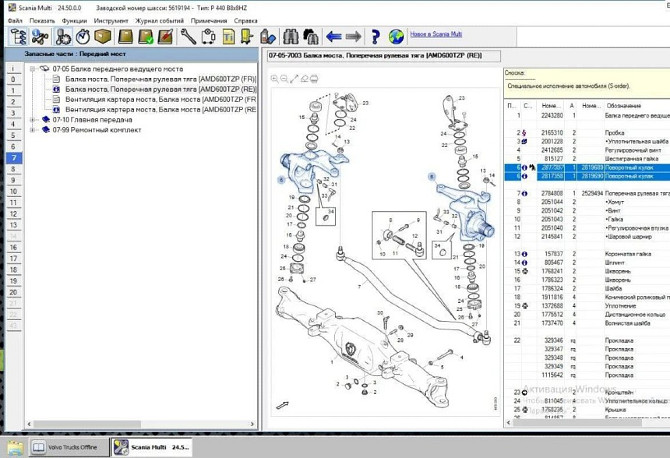Open the Журнал событий menu
The height and width of the screenshot is (458, 670).
click(158, 20)
